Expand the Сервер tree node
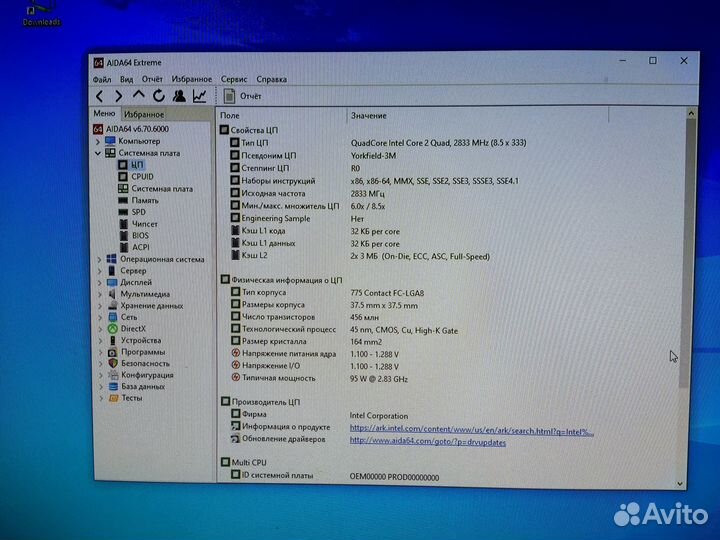 click(100, 271)
